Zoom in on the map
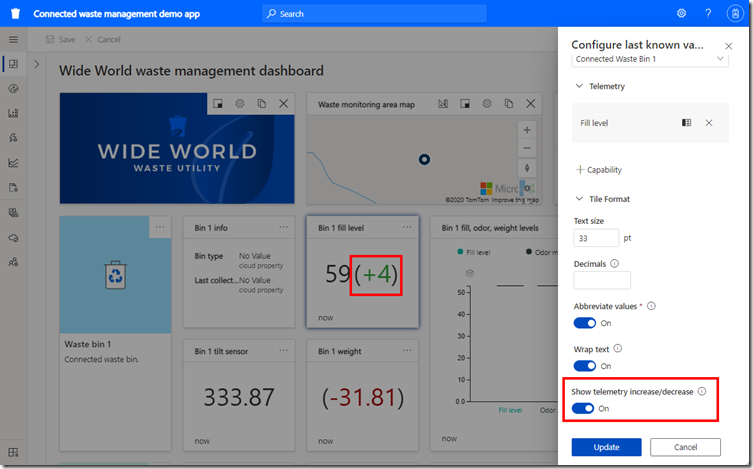 click(527, 130)
